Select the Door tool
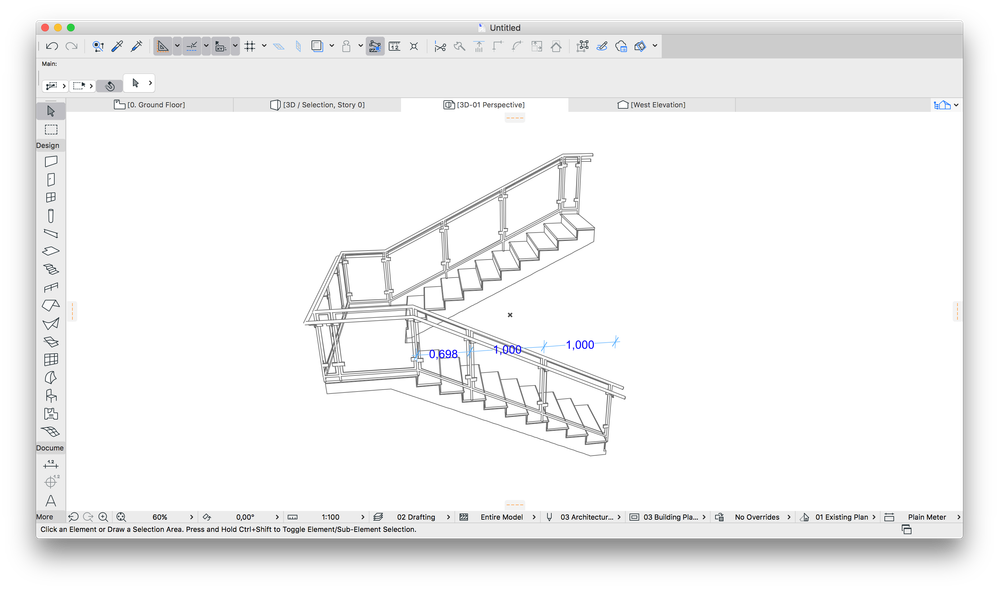 (x=51, y=180)
